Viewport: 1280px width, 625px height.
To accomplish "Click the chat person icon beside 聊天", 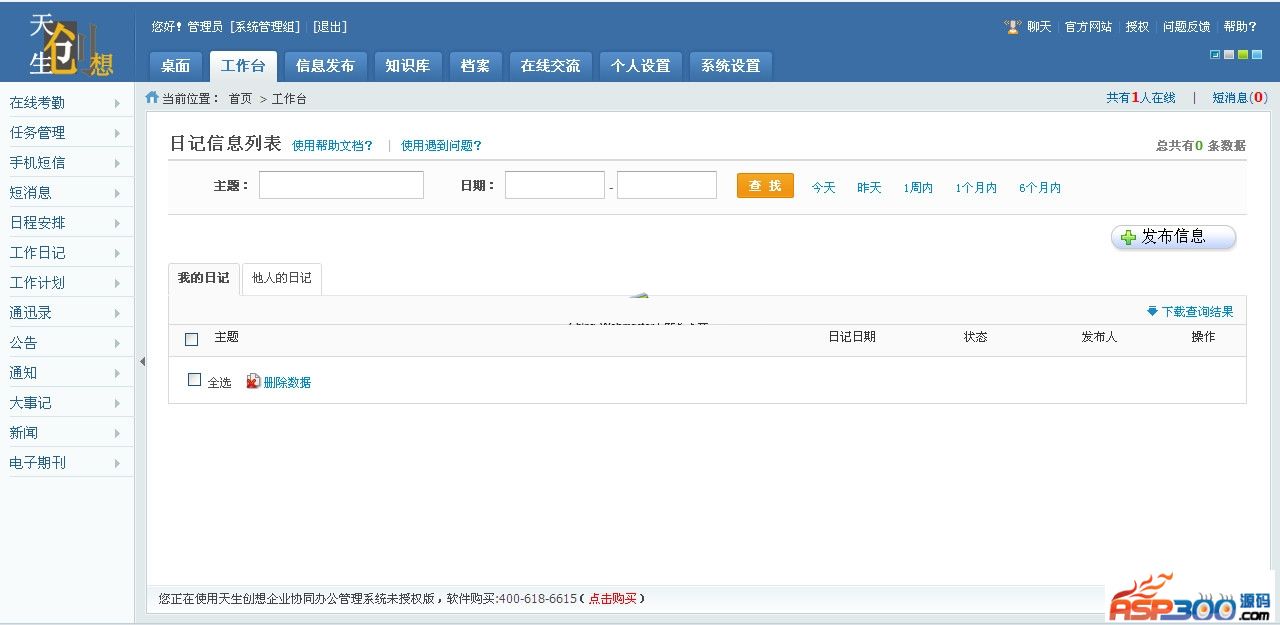I will tap(1013, 27).
